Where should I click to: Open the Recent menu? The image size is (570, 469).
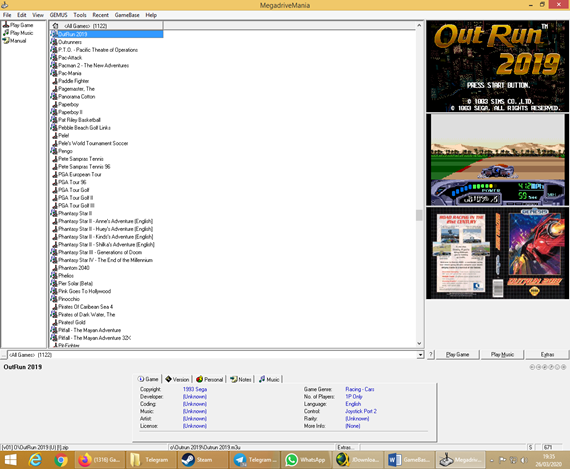101,15
